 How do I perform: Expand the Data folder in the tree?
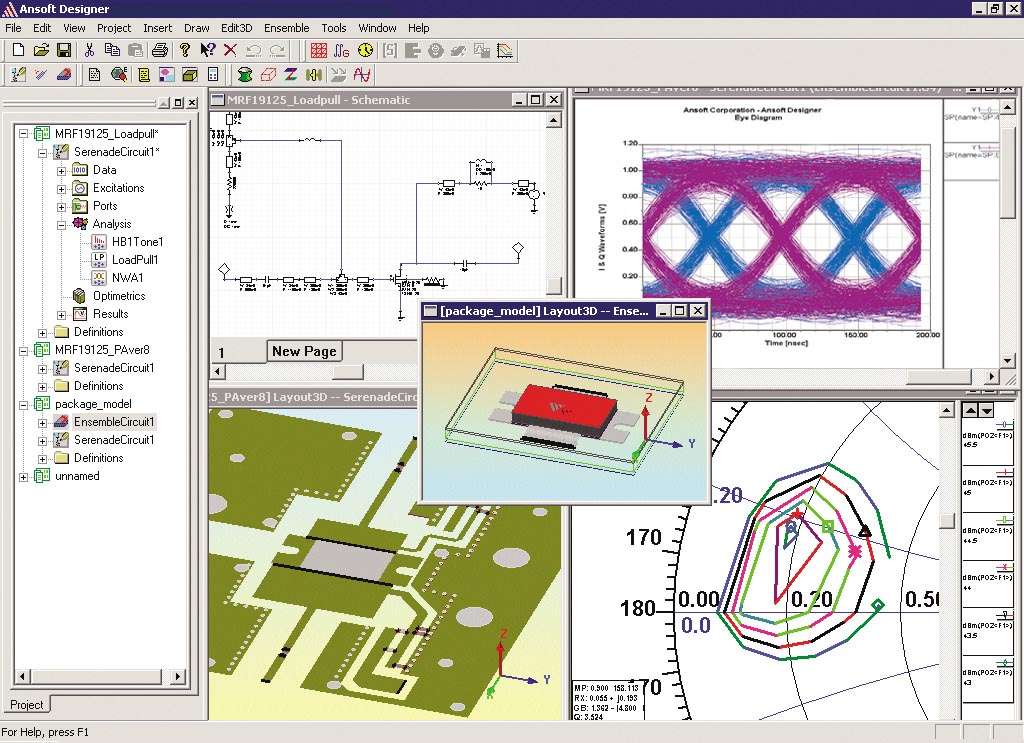pos(61,170)
